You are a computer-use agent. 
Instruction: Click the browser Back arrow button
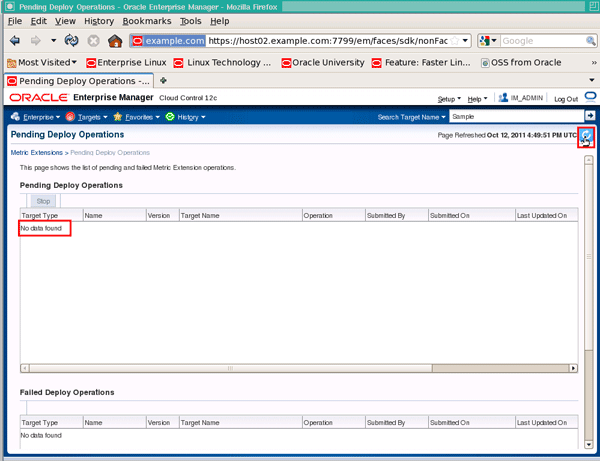[x=15, y=40]
